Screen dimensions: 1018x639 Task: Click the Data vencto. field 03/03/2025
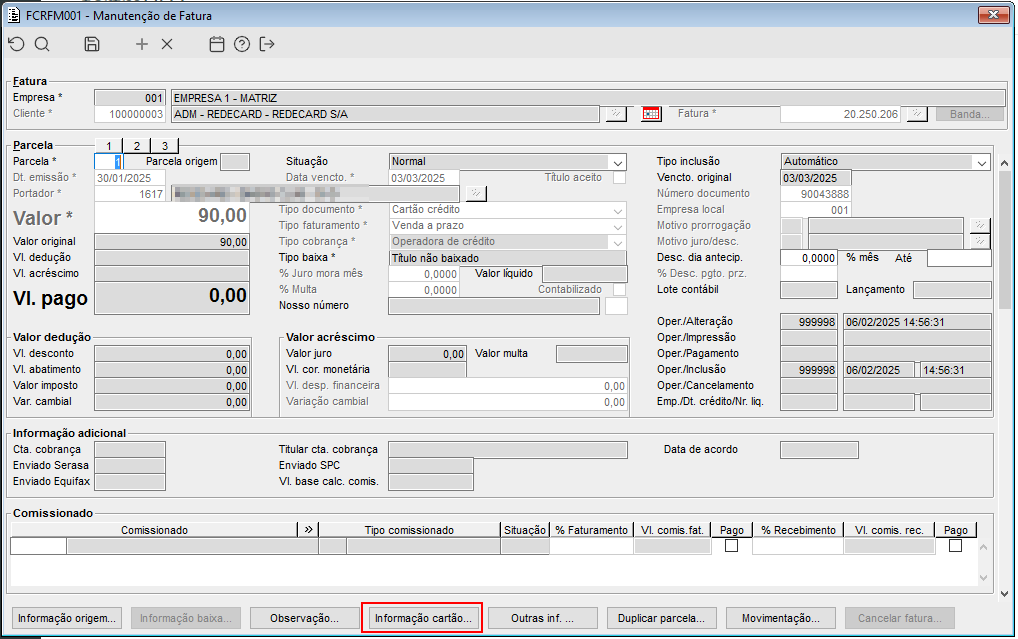point(424,178)
